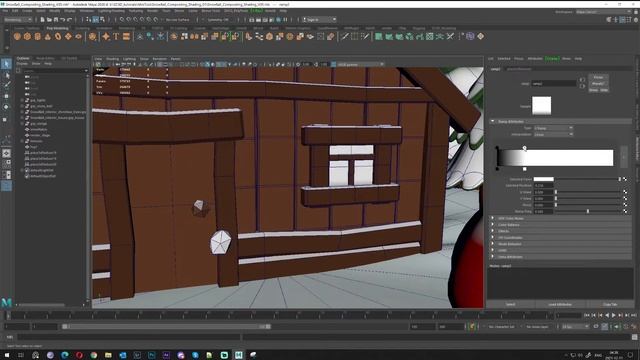Toggle output connection arrow beside ramp name
The image size is (640, 360).
tap(582, 86)
